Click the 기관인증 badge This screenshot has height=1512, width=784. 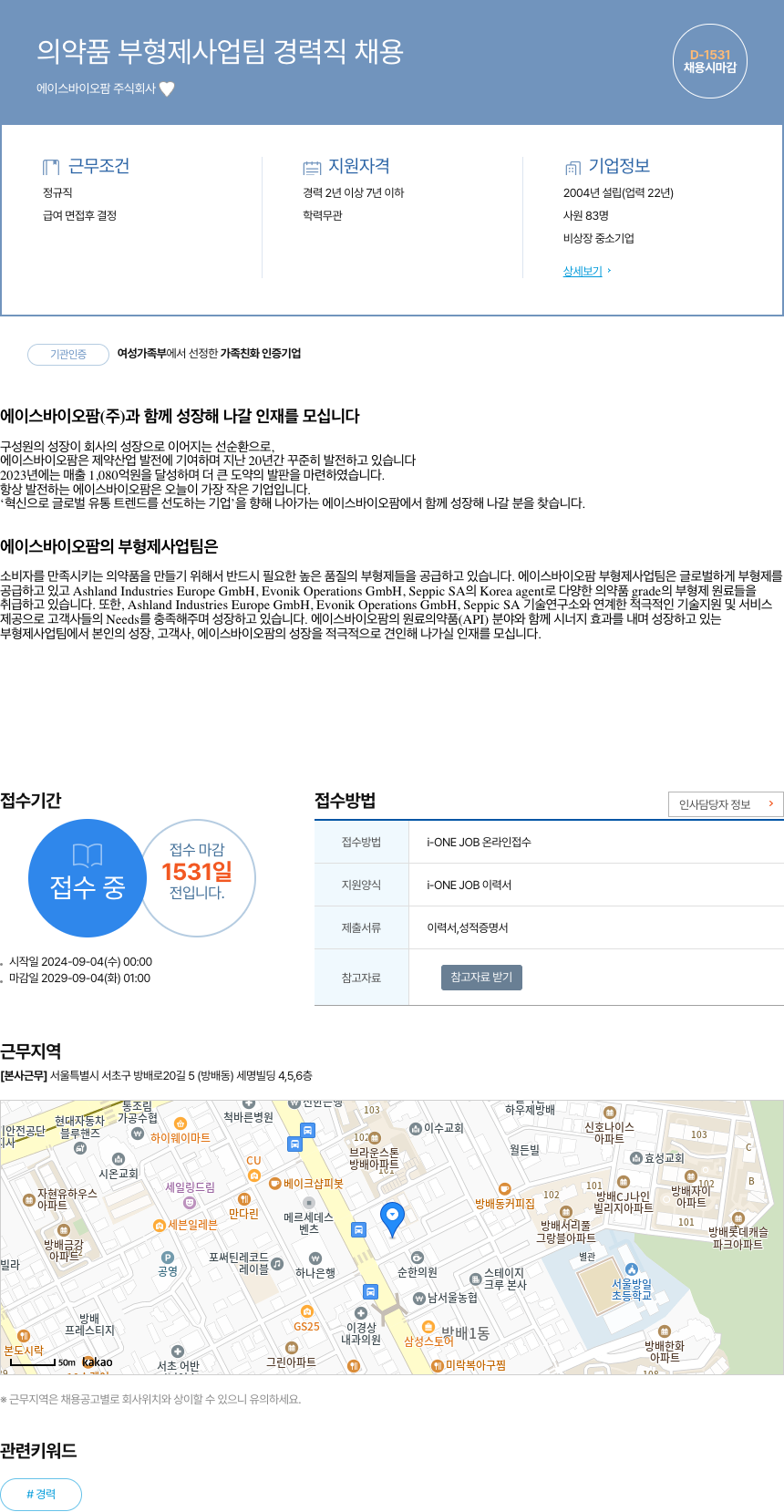(68, 354)
